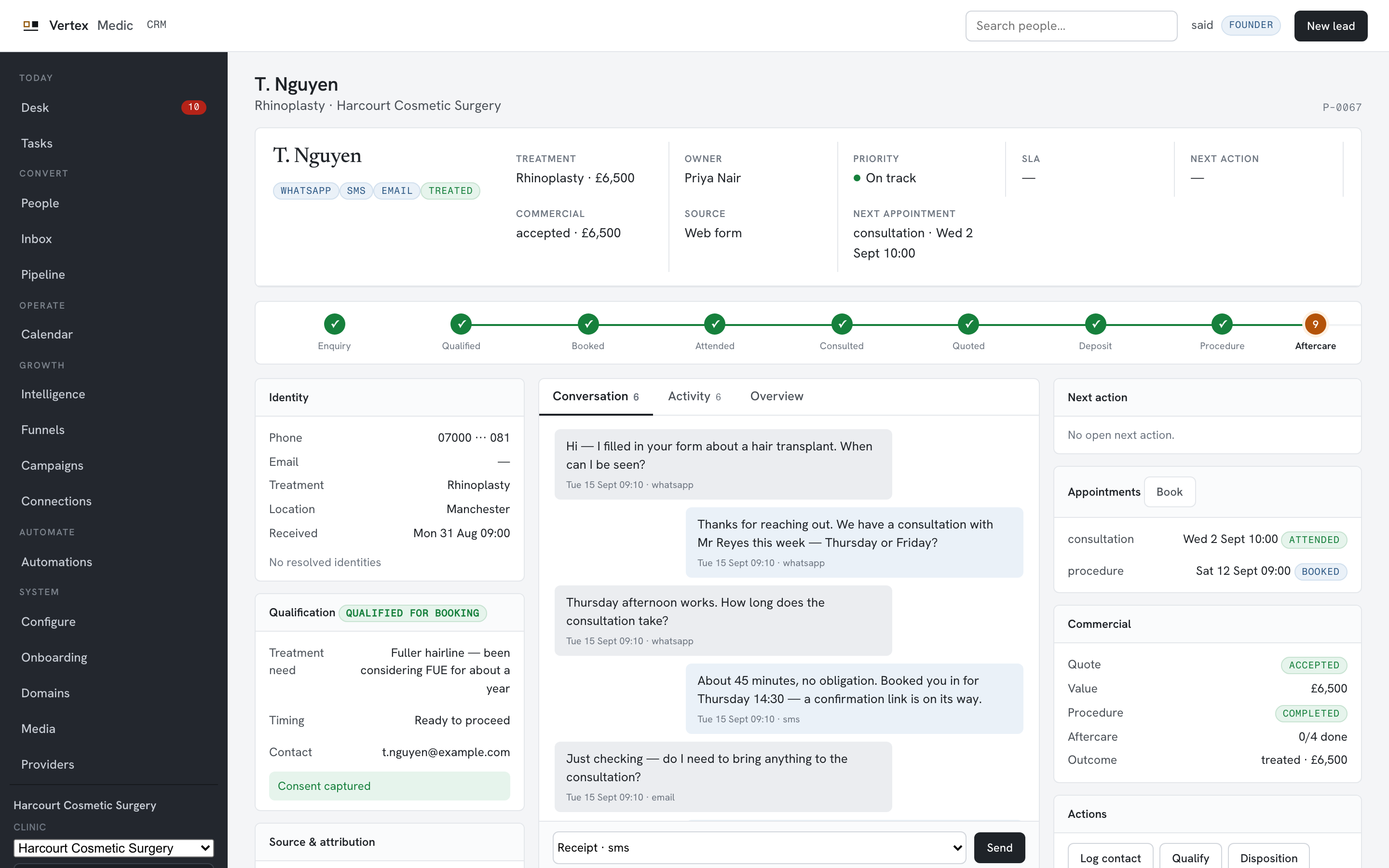The width and height of the screenshot is (1389, 868).
Task: Open People in the sidebar
Action: pos(114,203)
